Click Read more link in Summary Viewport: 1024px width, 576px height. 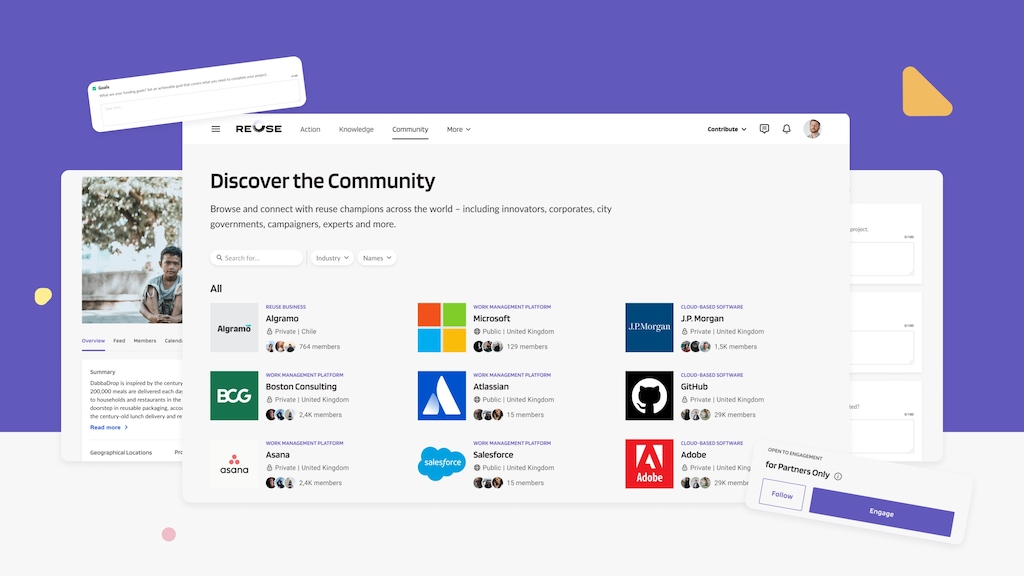[108, 427]
